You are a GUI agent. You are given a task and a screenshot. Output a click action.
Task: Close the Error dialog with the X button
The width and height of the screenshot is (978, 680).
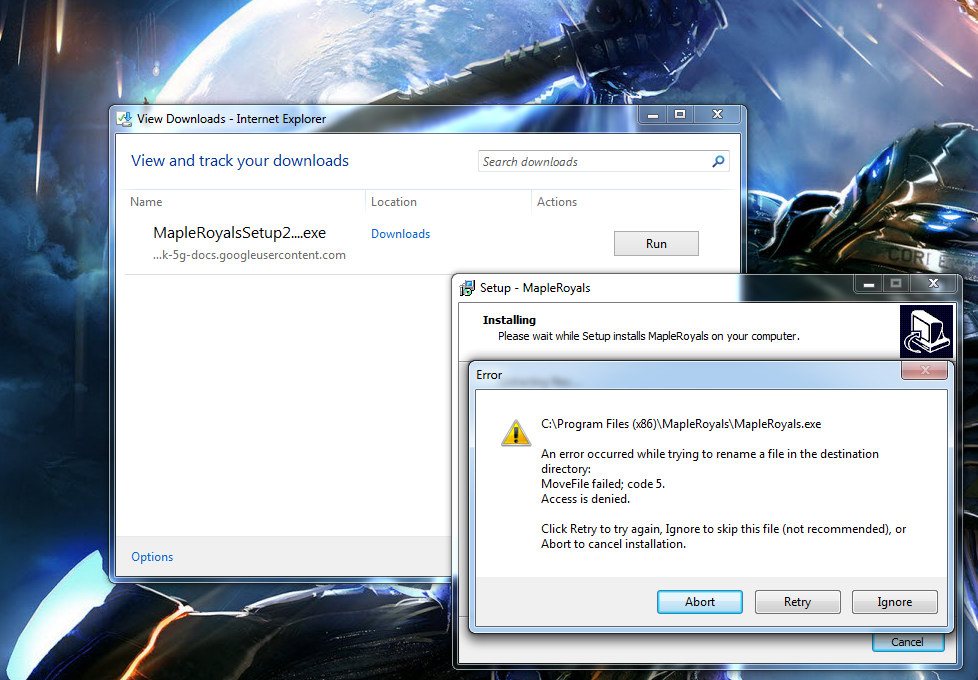pyautogui.click(x=924, y=371)
